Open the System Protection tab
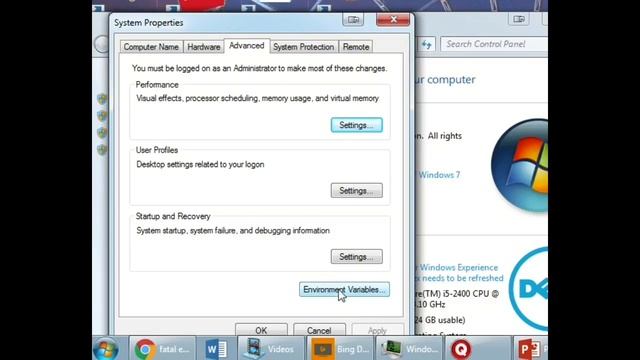This screenshot has height=360, width=640. 303,47
